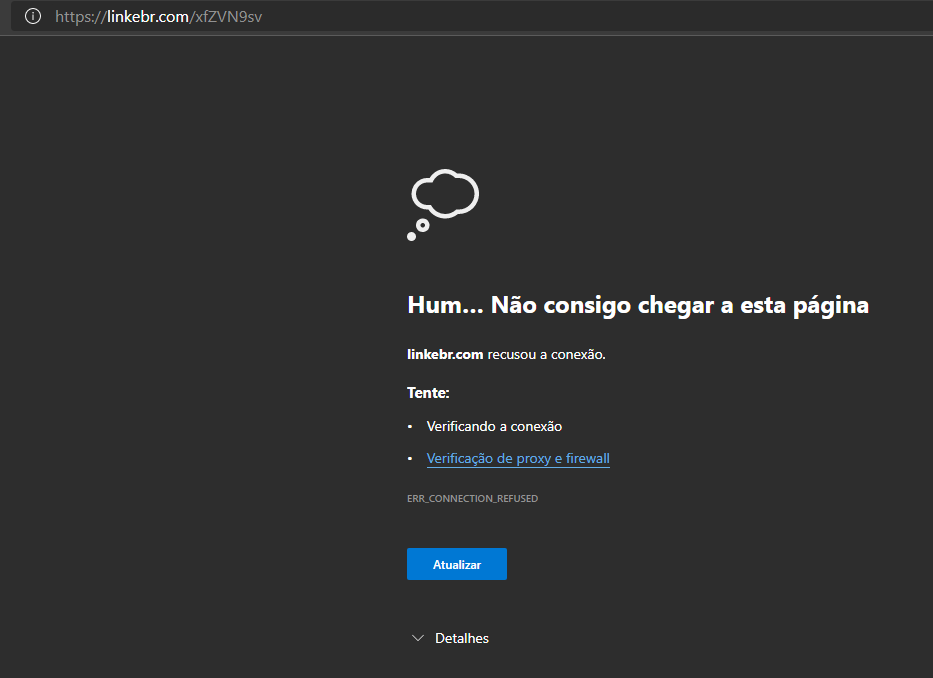Click the thought cloud error icon
Screen dimensions: 933x678
[443, 205]
